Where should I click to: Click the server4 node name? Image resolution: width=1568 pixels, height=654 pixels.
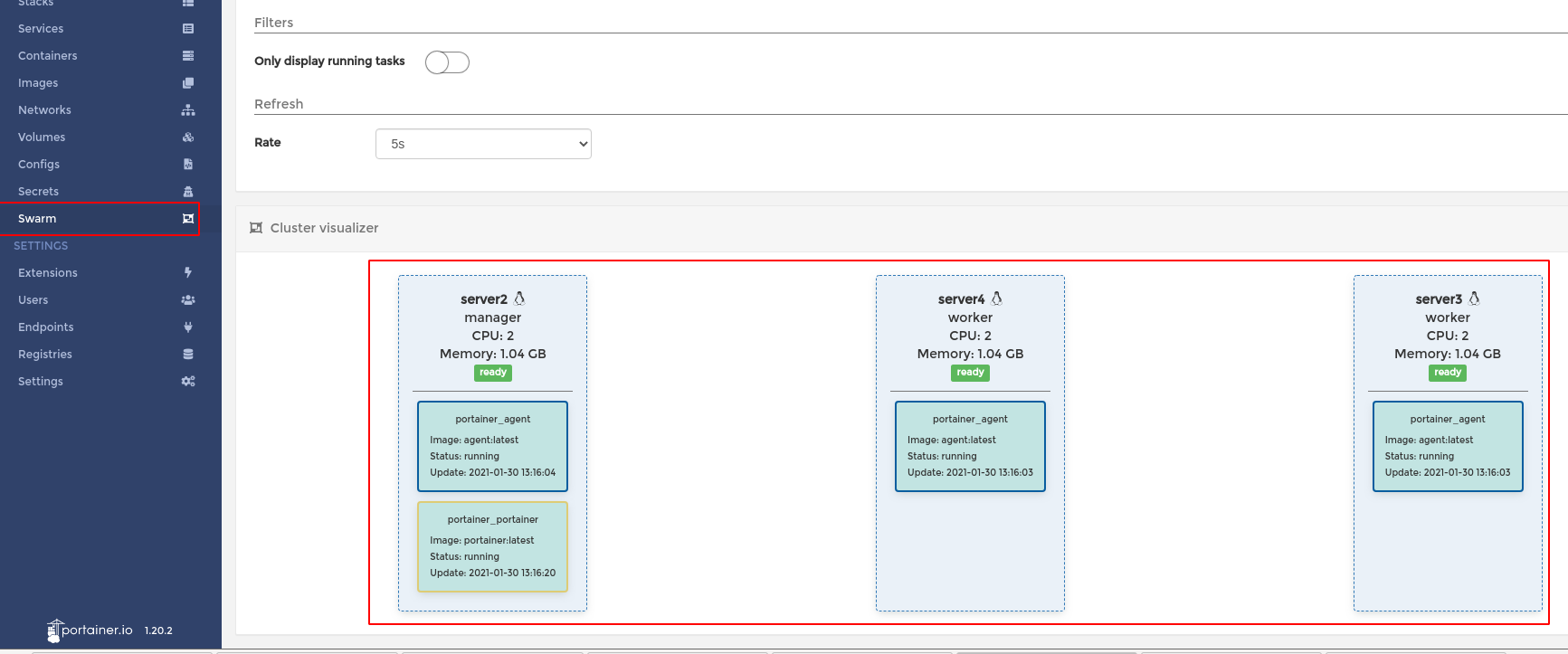point(962,299)
